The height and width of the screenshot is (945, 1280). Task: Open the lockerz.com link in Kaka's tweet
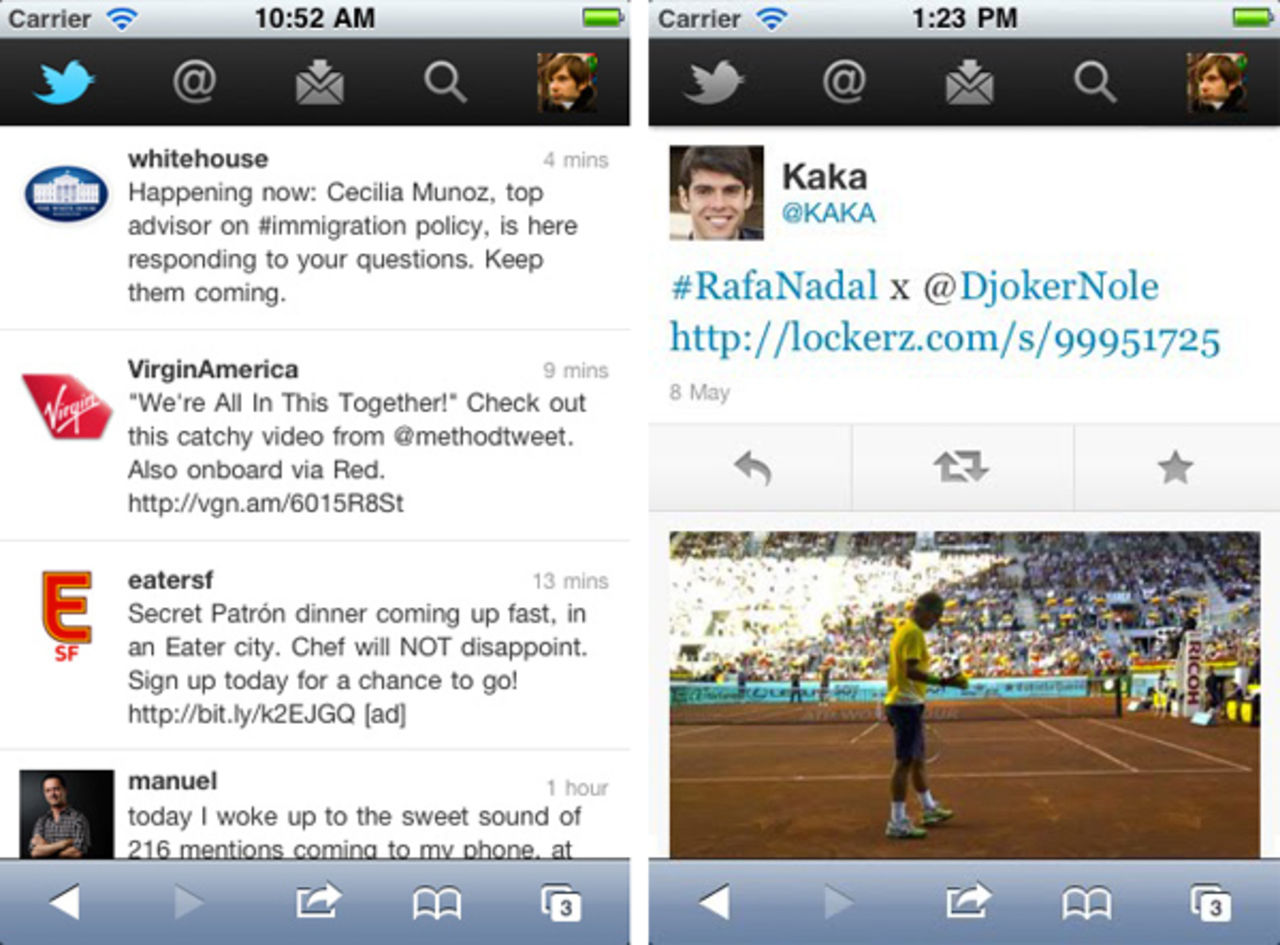tap(945, 338)
